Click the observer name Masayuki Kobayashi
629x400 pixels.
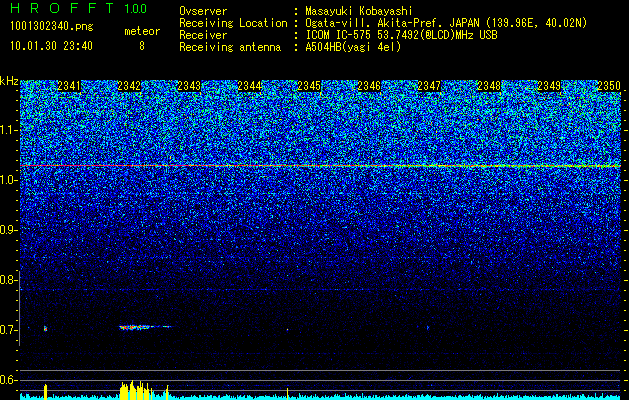(359, 11)
